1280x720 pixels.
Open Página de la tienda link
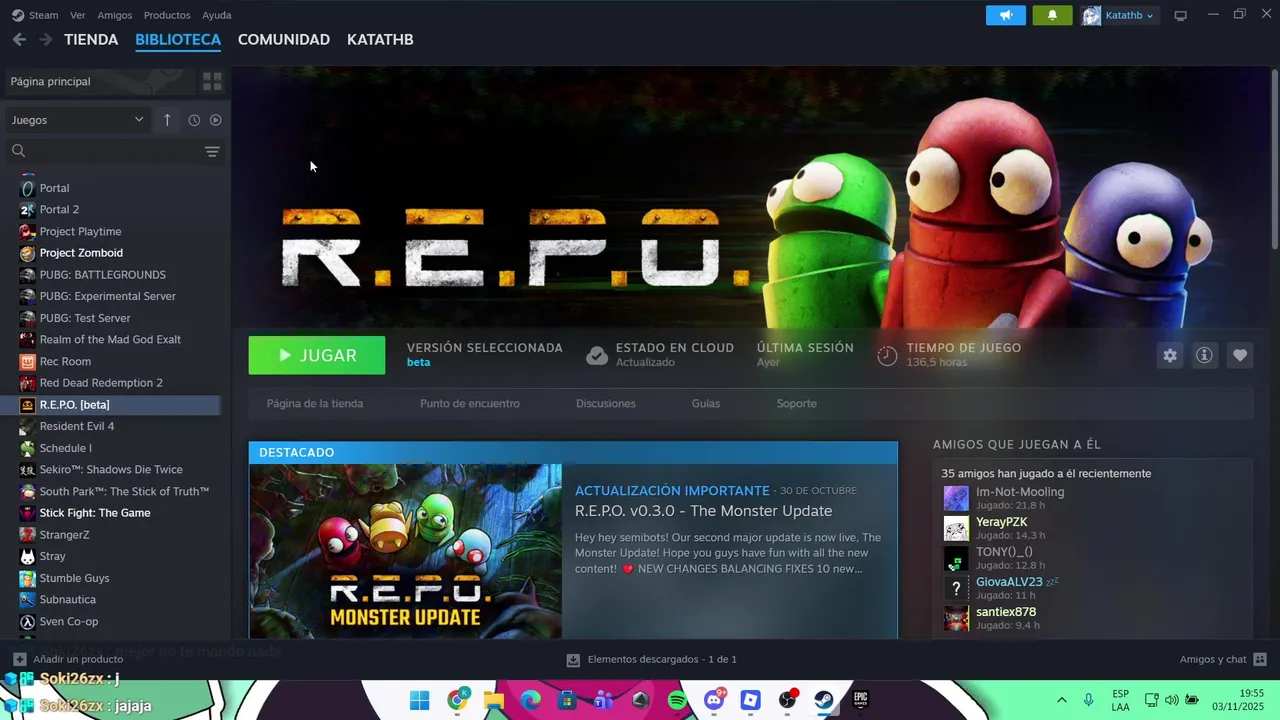point(315,403)
